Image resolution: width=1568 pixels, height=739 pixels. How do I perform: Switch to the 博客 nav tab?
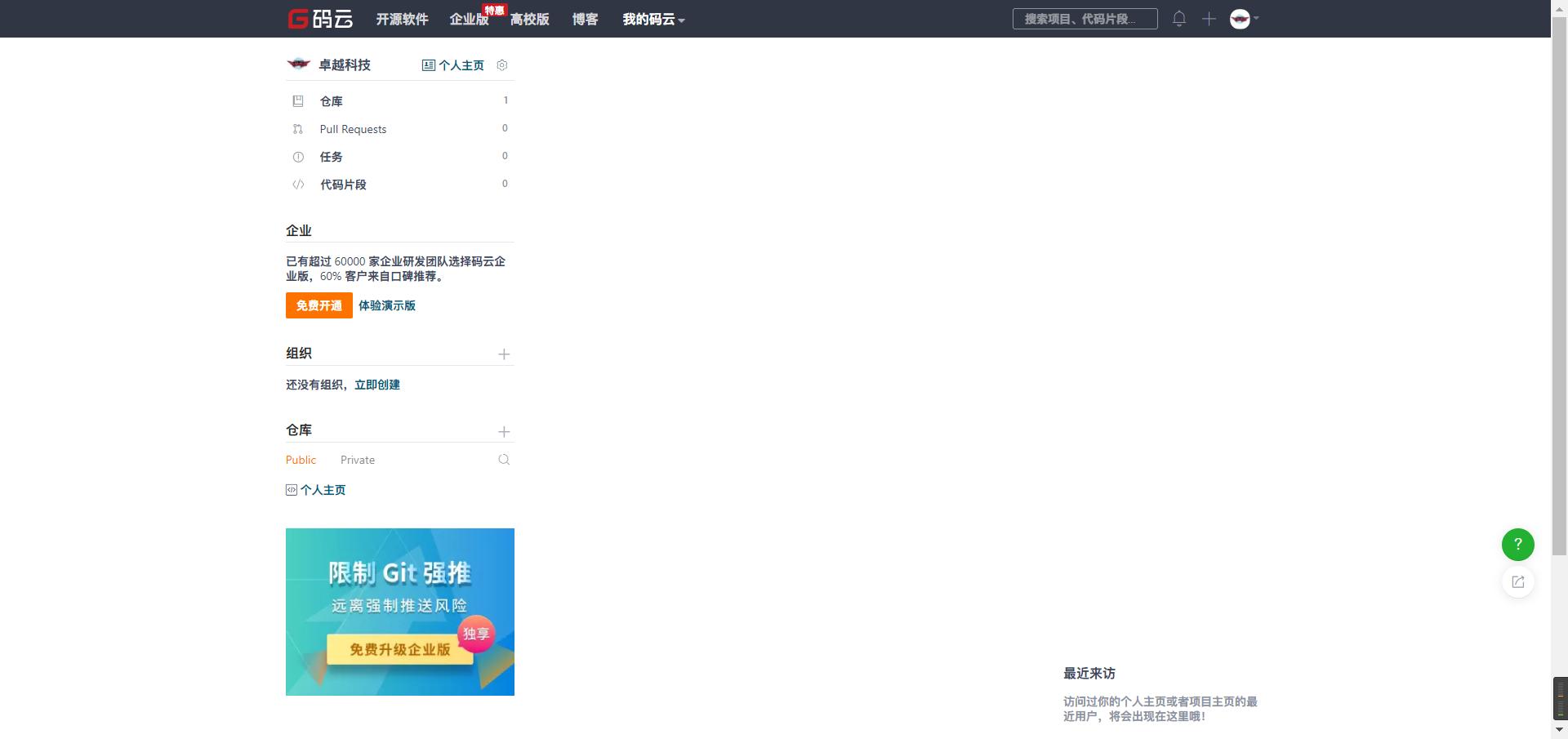point(585,19)
